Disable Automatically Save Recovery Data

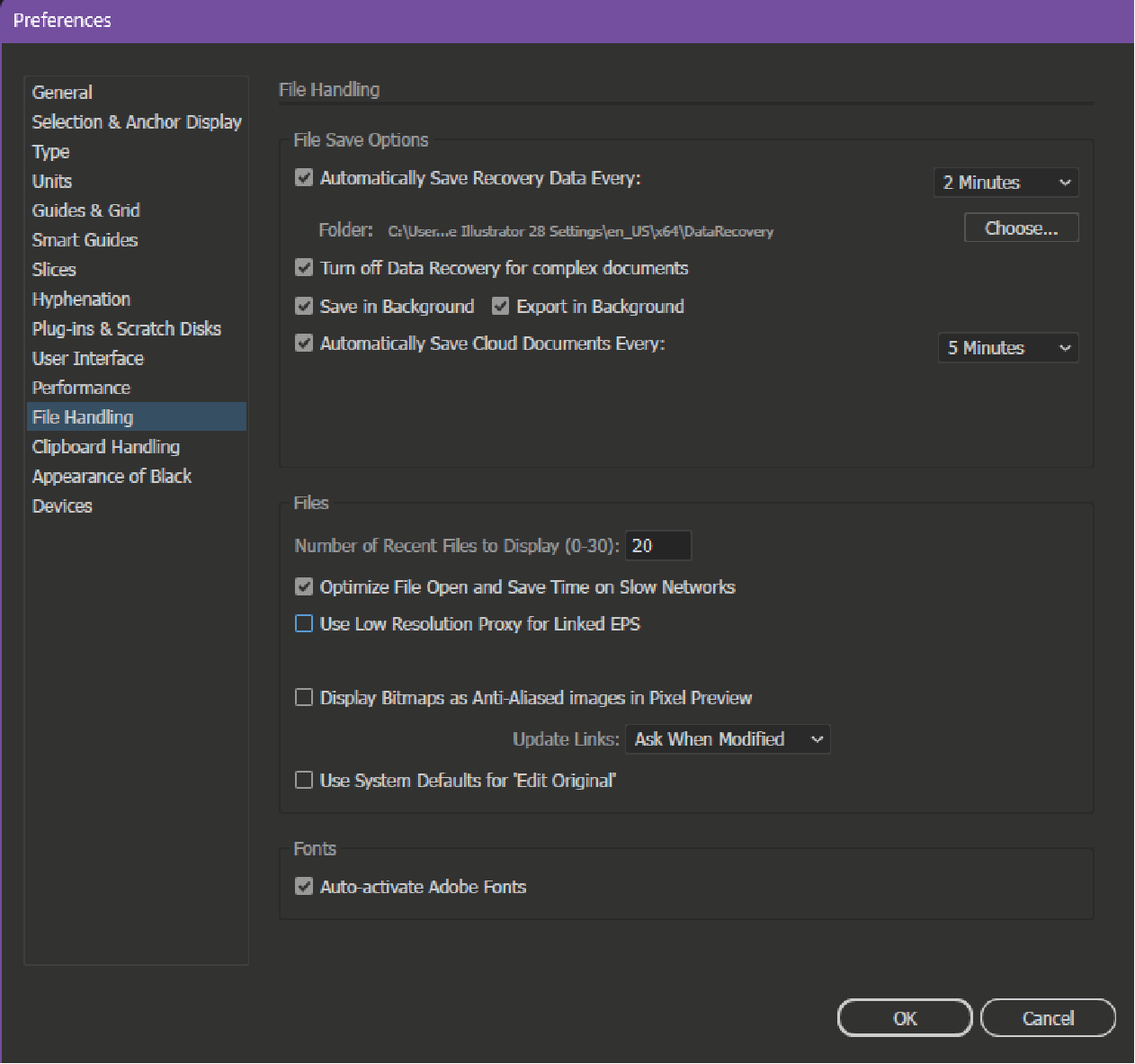pos(303,178)
